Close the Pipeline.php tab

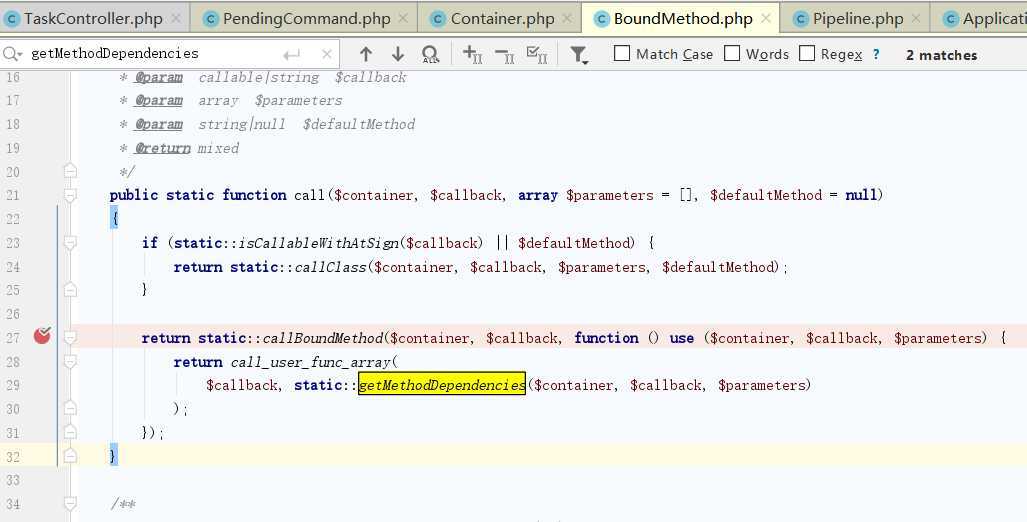pyautogui.click(x=916, y=18)
